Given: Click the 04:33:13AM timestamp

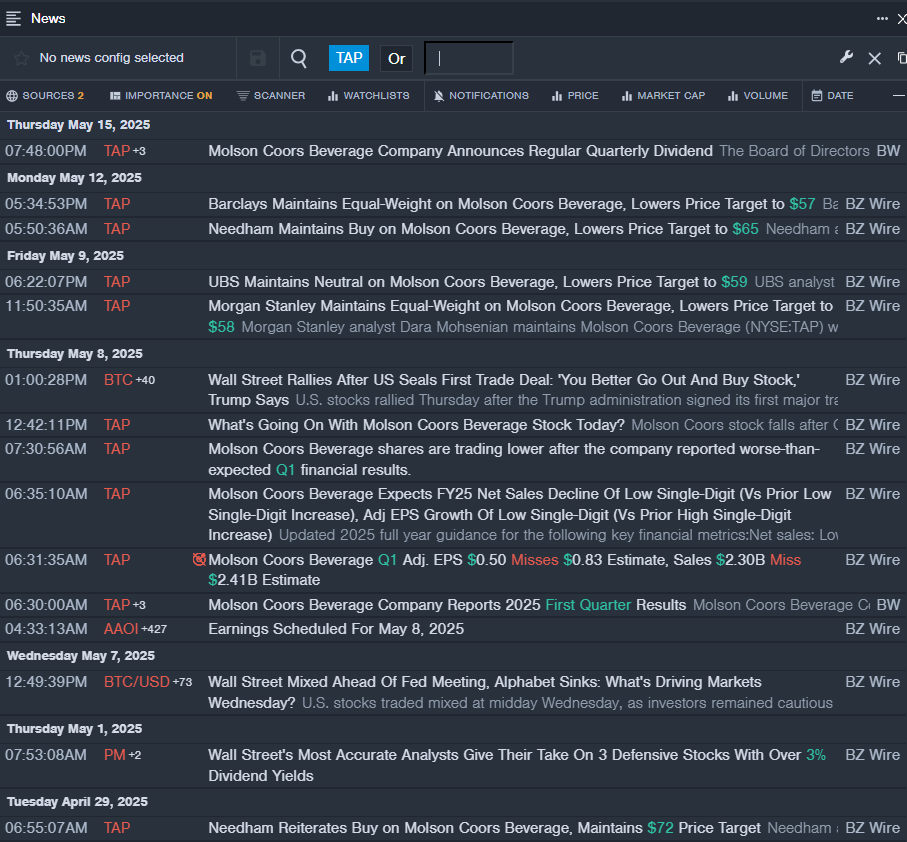Looking at the screenshot, I should pos(46,629).
